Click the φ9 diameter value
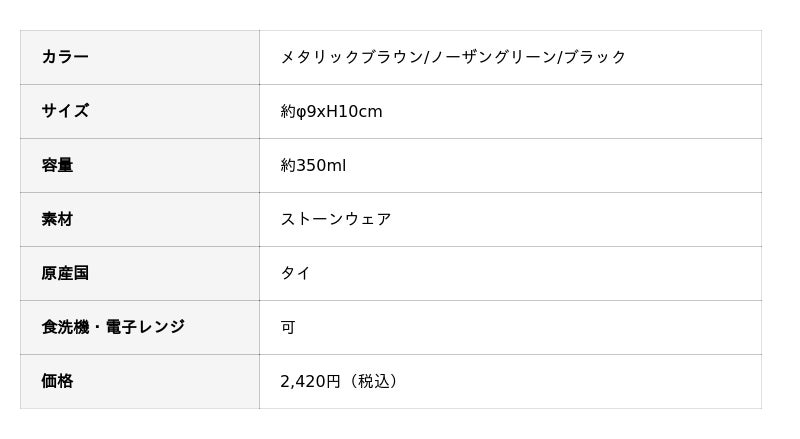The width and height of the screenshot is (800, 439). 306,111
